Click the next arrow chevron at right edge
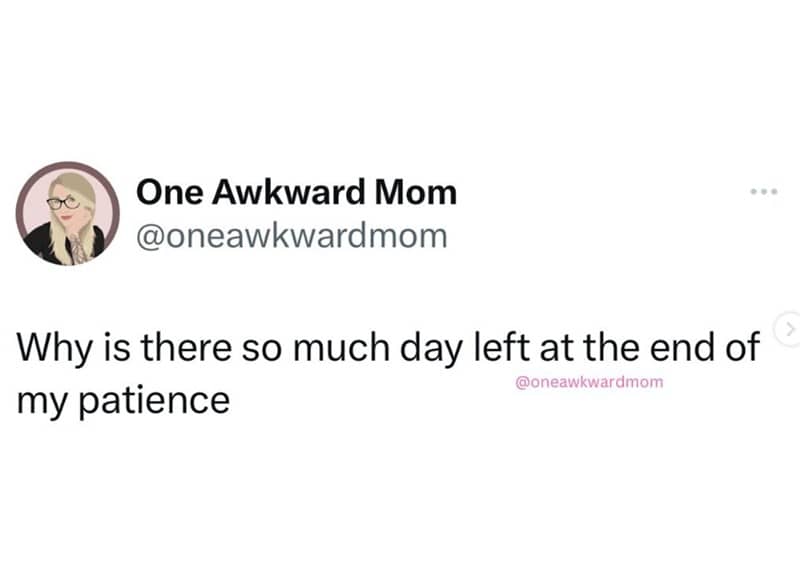This screenshot has width=800, height=588. click(x=787, y=328)
